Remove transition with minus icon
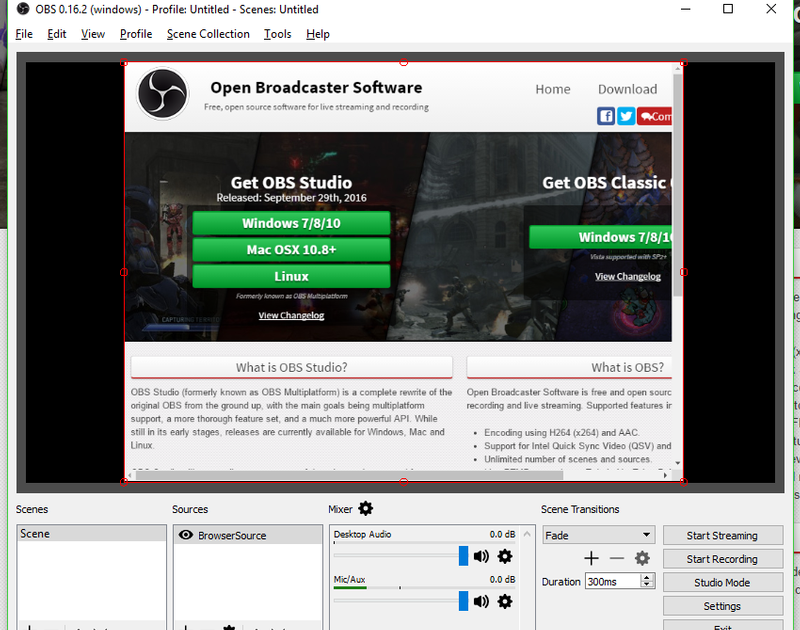The height and width of the screenshot is (630, 800). (617, 558)
